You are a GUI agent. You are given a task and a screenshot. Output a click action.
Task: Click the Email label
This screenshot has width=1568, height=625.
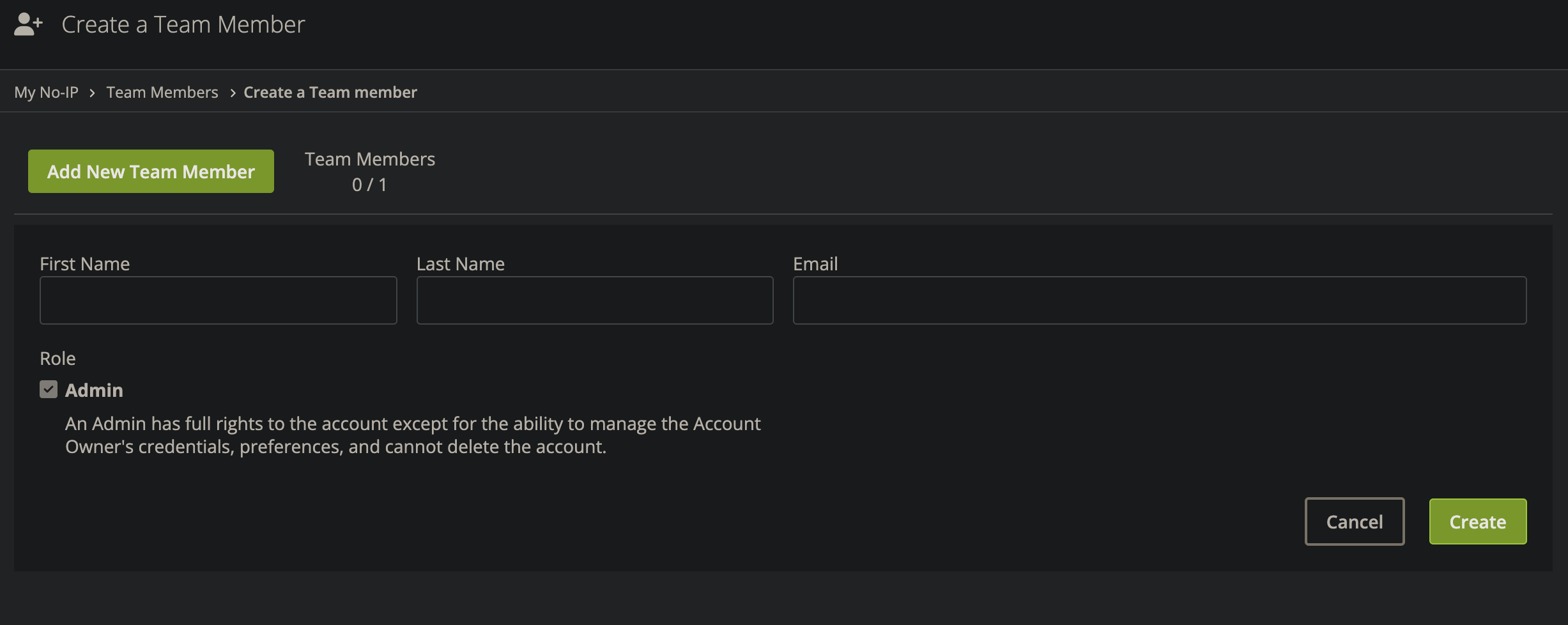[815, 263]
